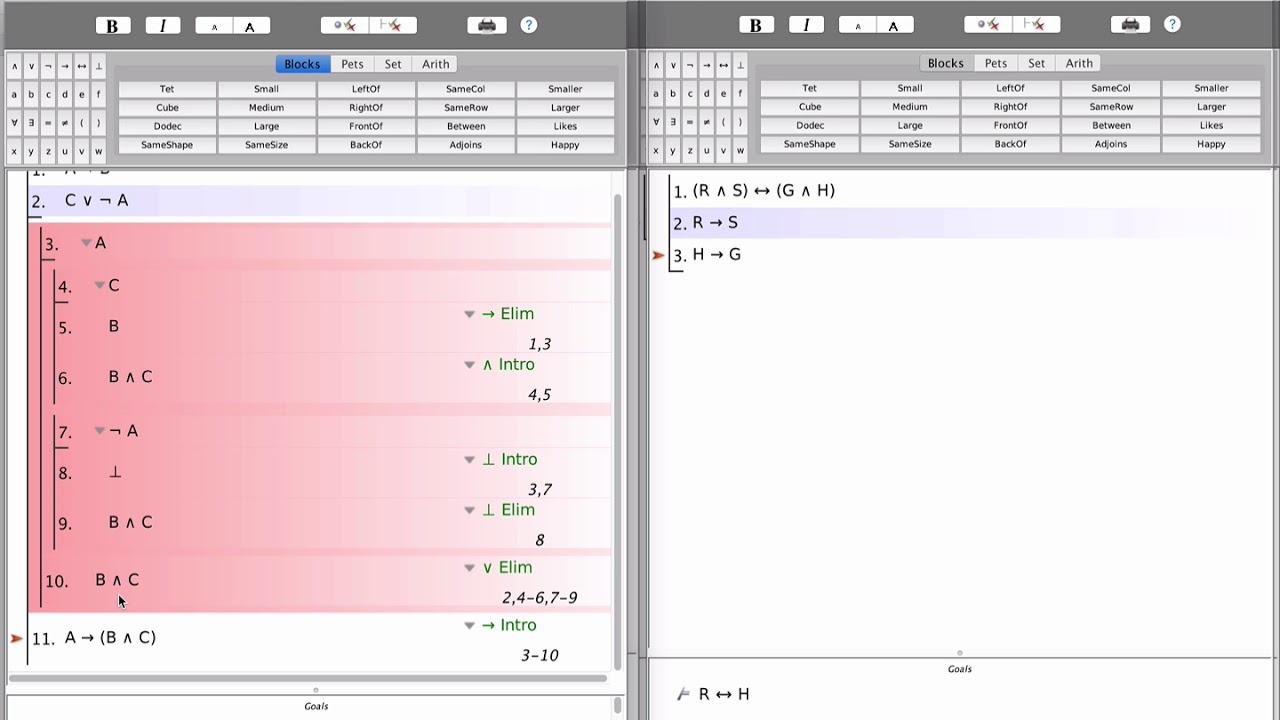This screenshot has height=720, width=1280.
Task: Insert the contradiction ⊥ symbol in left window
Action: (x=98, y=66)
